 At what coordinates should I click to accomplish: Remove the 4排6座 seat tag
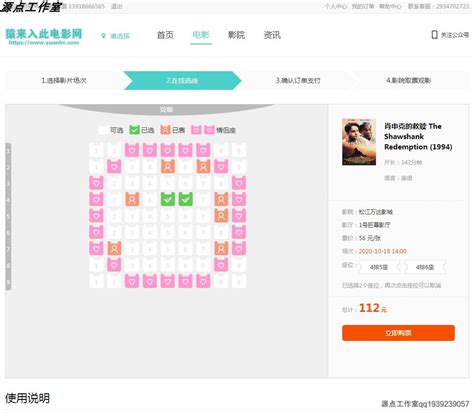pos(425,267)
